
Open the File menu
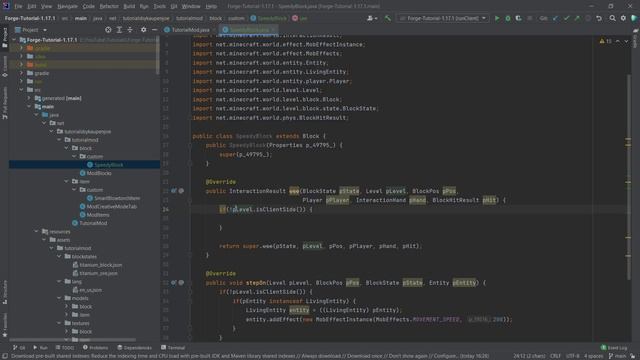click(x=18, y=7)
